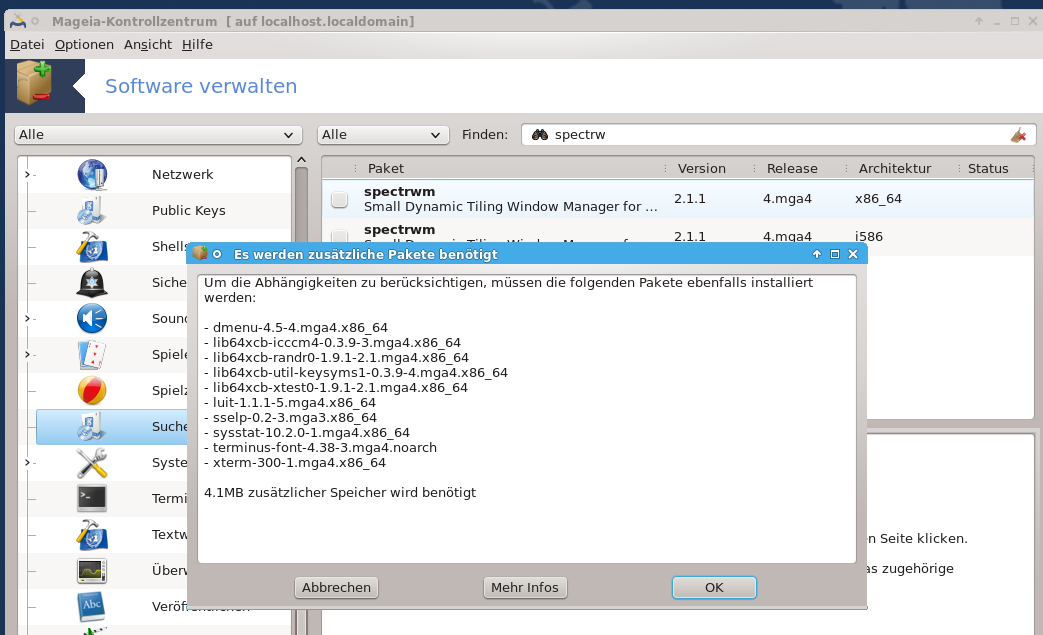Confirm the dependencies with OK
This screenshot has width=1043, height=635.
coord(714,588)
